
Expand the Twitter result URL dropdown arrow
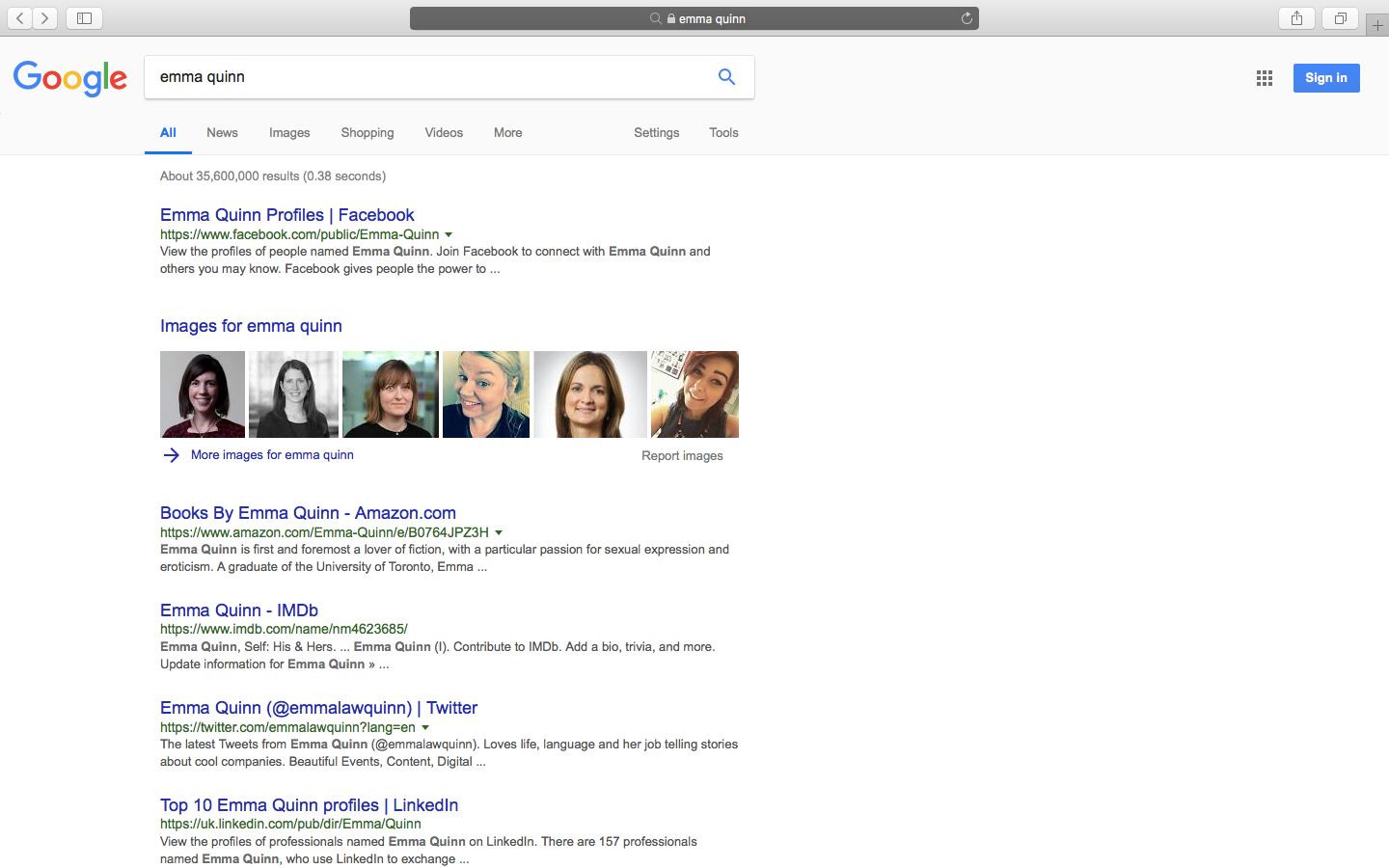tap(425, 727)
